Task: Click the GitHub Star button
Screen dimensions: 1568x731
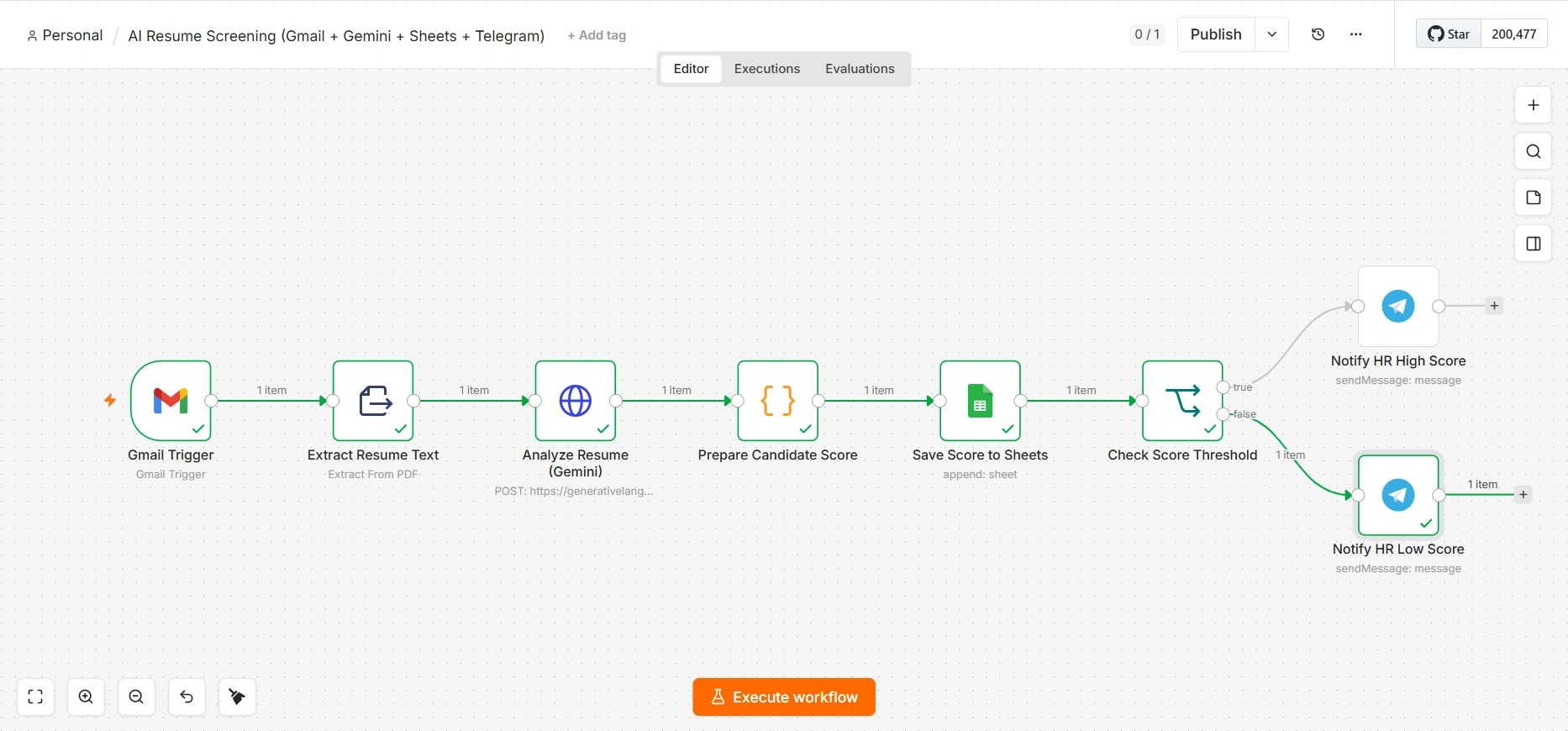Action: (1449, 34)
